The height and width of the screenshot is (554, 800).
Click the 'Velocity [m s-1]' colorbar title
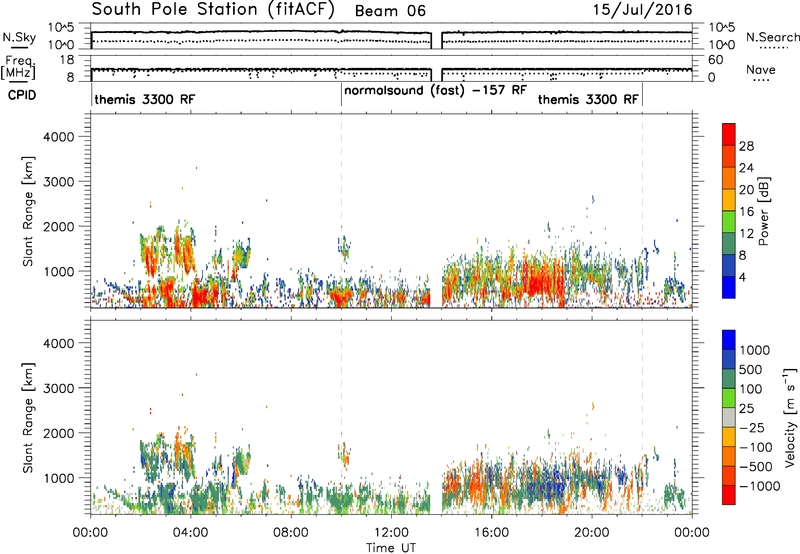coord(791,417)
